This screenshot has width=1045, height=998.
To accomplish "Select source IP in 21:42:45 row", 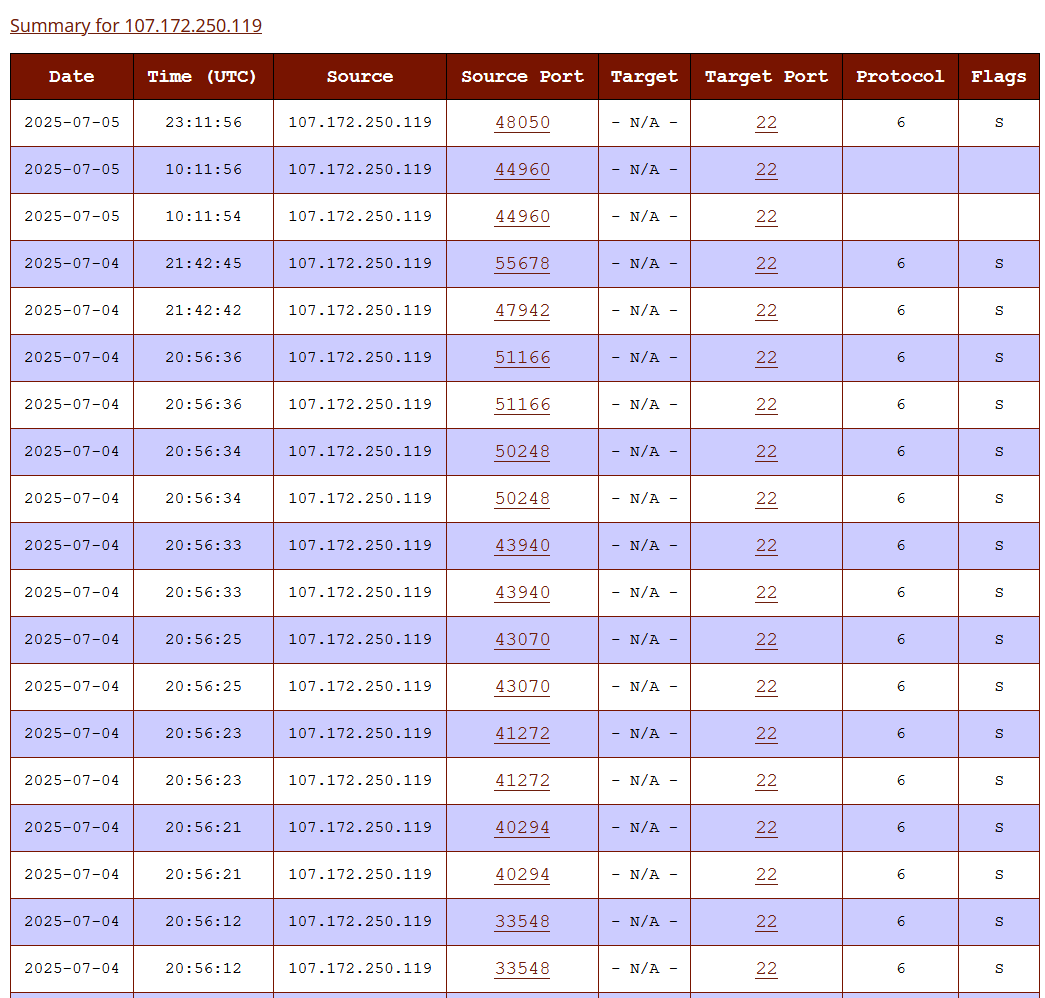I will click(360, 263).
